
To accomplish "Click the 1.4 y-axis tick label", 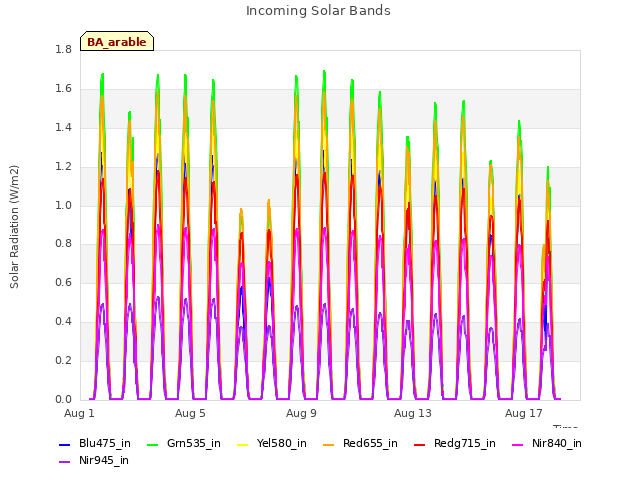I will (x=63, y=128).
